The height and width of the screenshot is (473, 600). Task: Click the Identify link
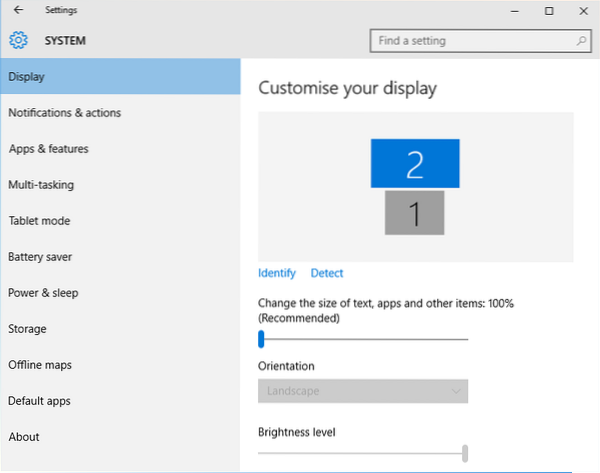tap(277, 273)
